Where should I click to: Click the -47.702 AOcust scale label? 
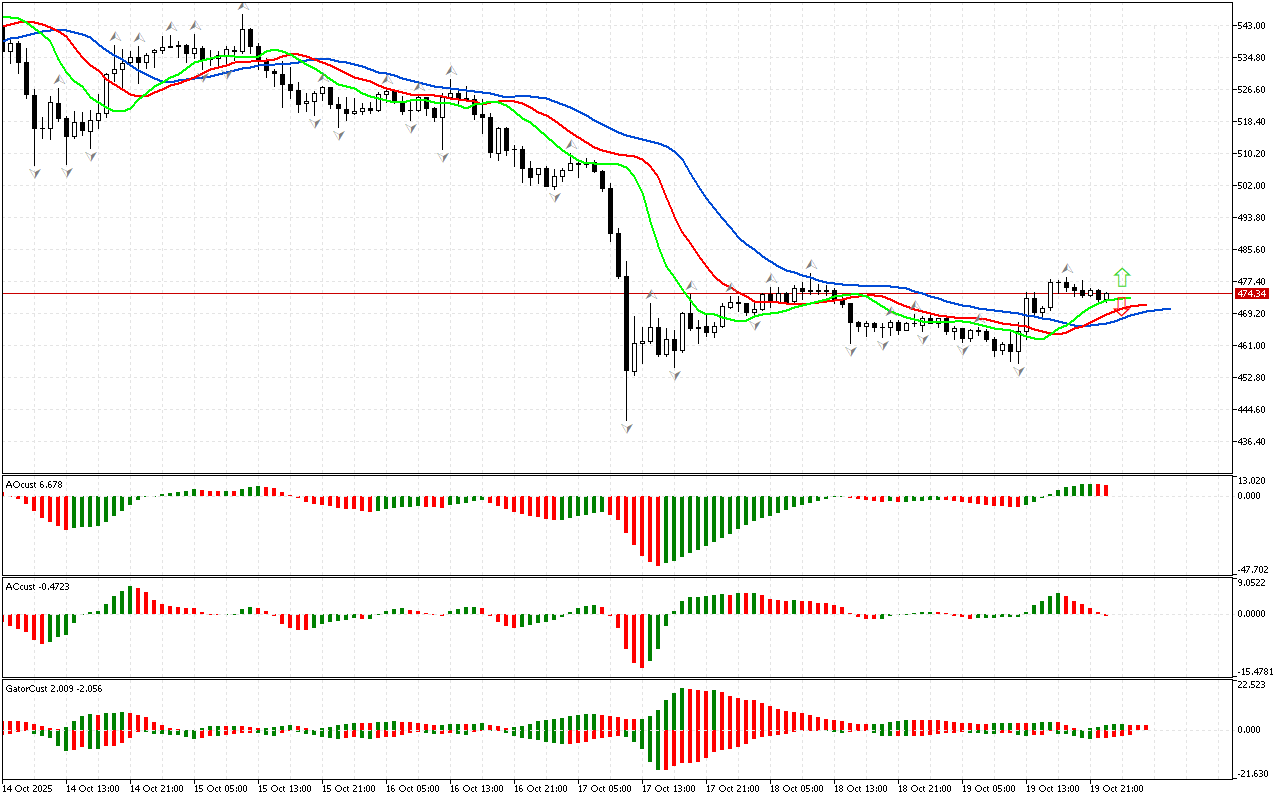tap(1252, 568)
